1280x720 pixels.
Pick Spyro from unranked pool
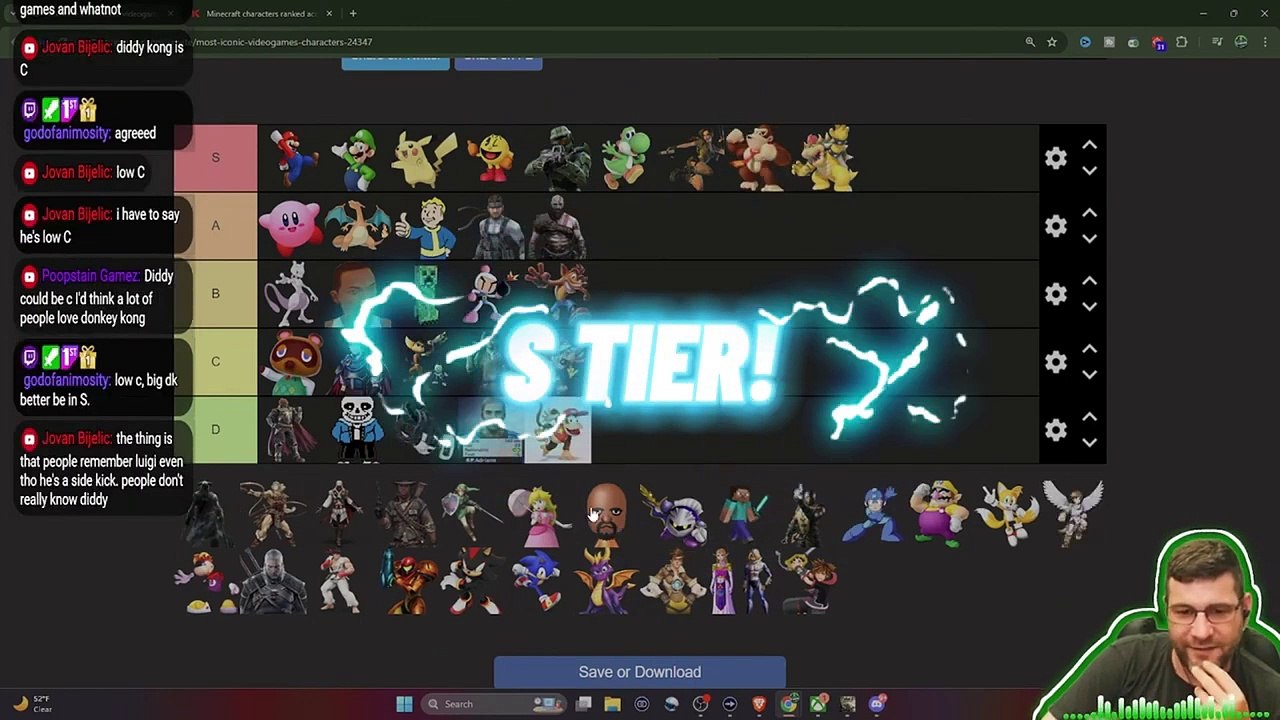606,581
